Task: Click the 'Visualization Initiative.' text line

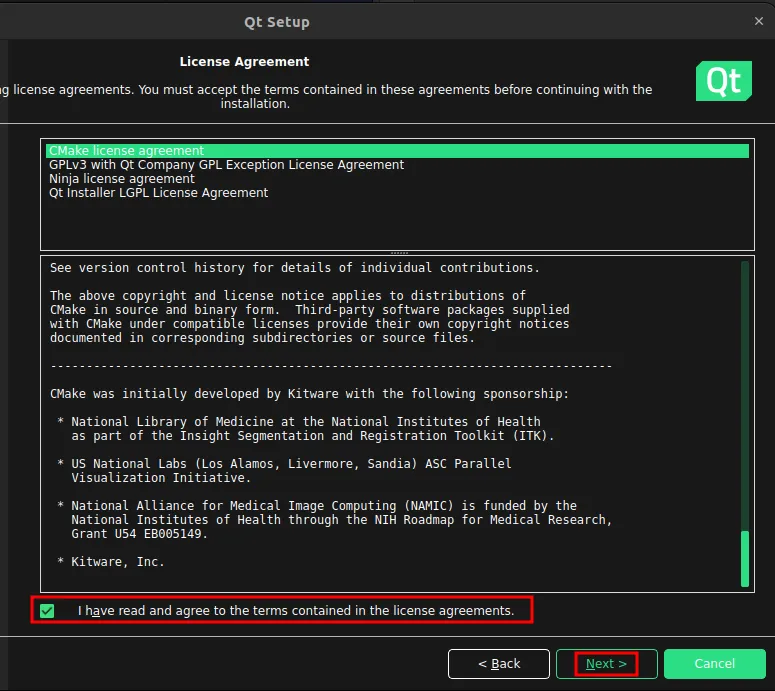Action: pos(161,478)
